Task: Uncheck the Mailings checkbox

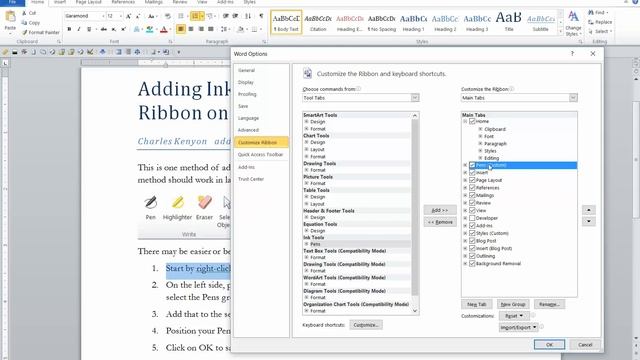Action: point(472,195)
